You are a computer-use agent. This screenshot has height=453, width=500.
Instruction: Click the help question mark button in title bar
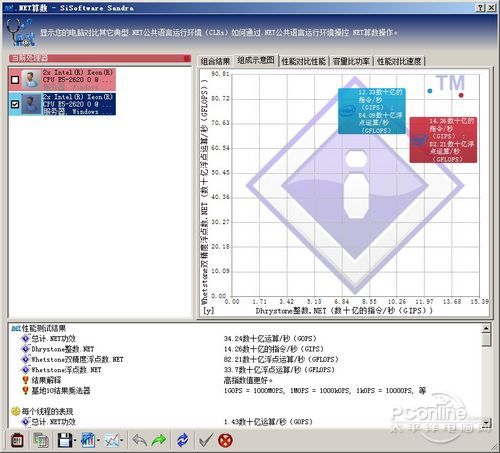(480, 8)
